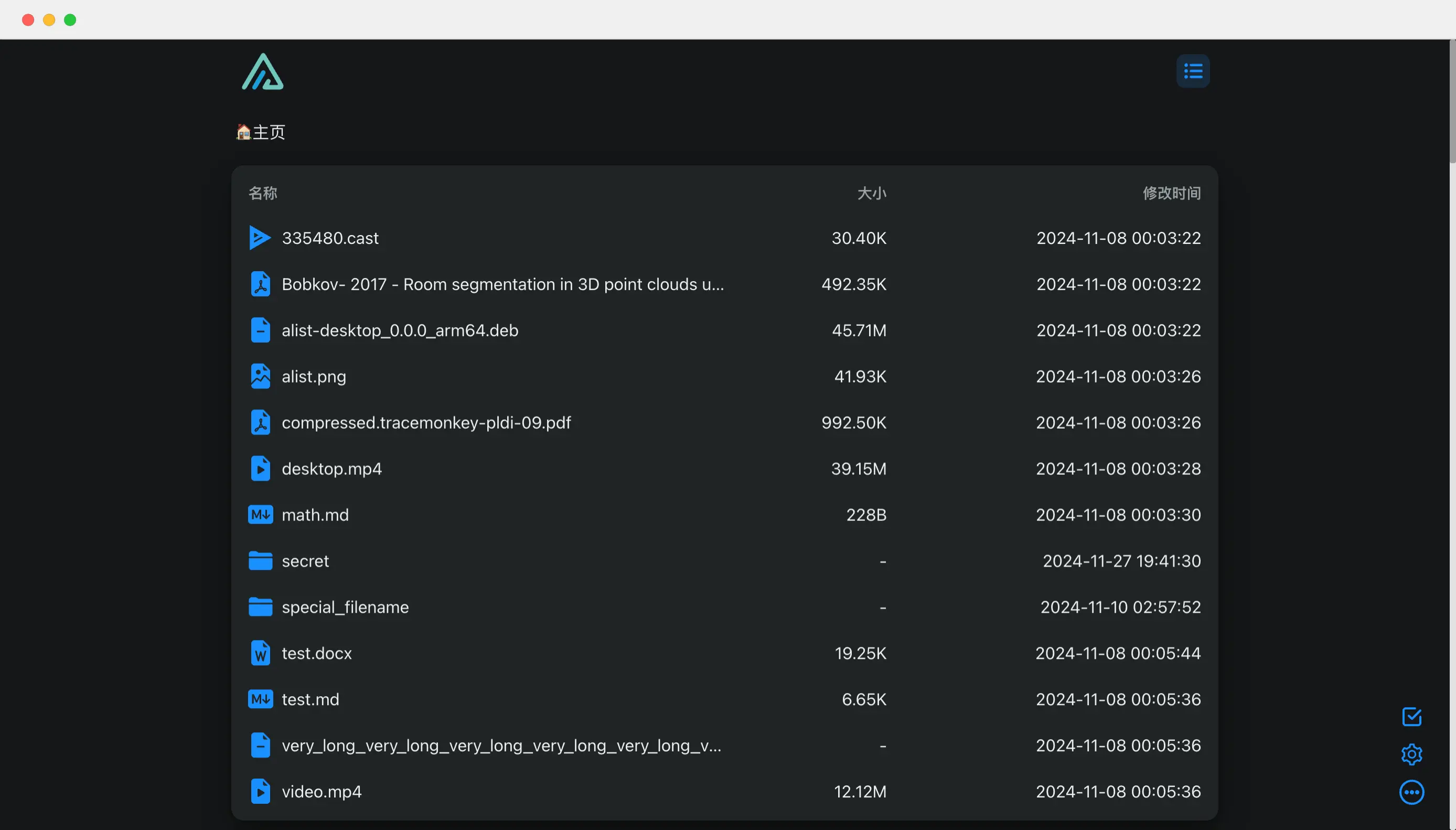Viewport: 1456px width, 830px height.
Task: Click size 19.25K of test.docx
Action: [x=861, y=653]
